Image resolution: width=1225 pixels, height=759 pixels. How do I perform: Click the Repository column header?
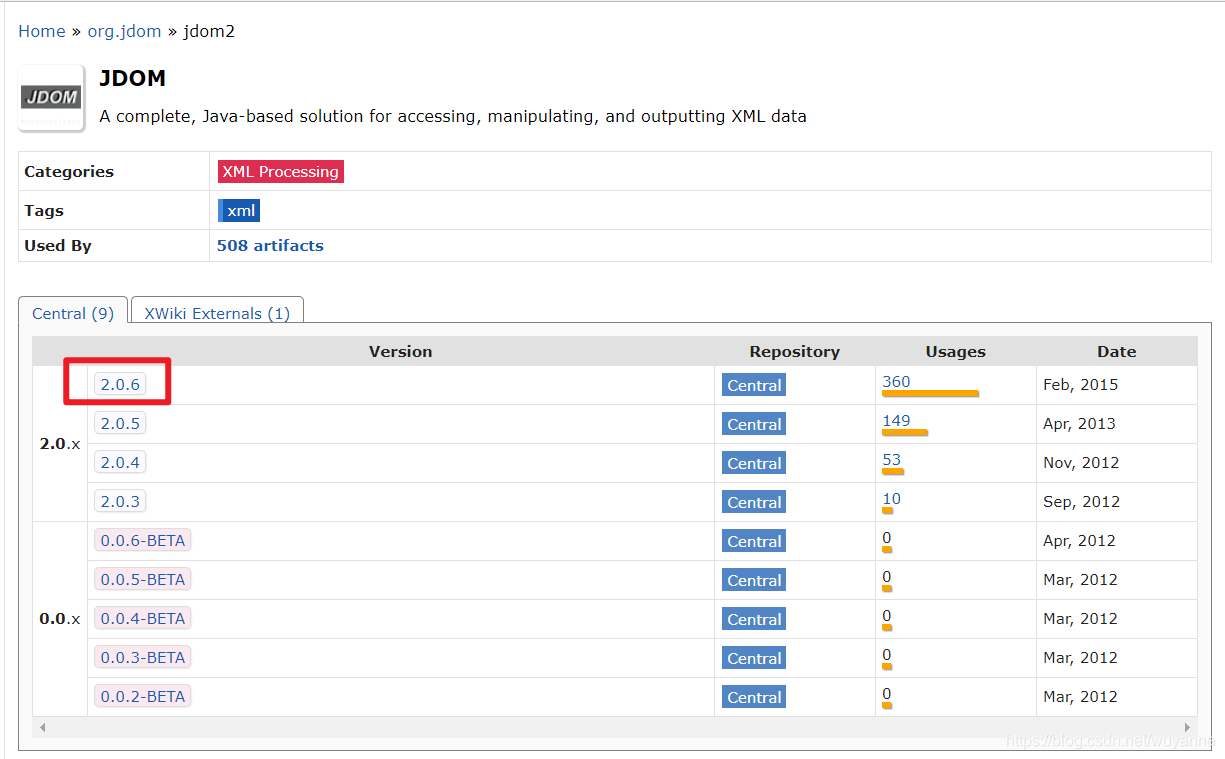pos(794,352)
